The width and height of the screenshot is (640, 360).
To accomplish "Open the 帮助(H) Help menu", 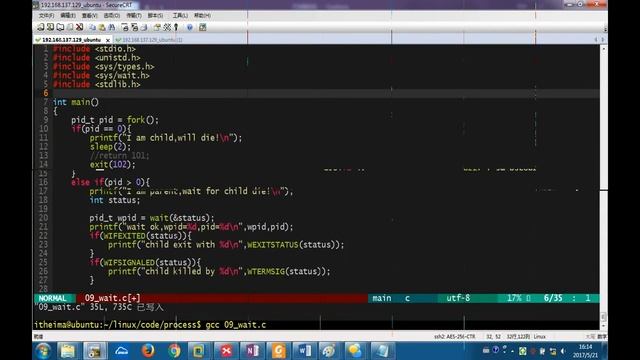I will 202,16.
